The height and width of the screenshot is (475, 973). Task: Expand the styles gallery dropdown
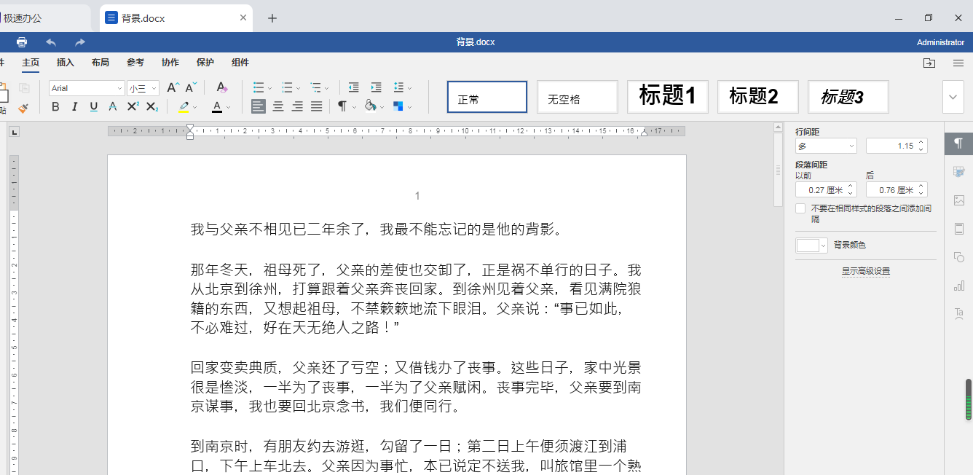coord(953,97)
